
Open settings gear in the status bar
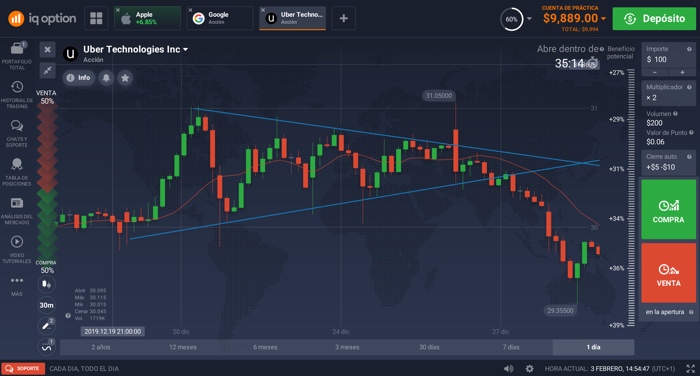tap(529, 369)
